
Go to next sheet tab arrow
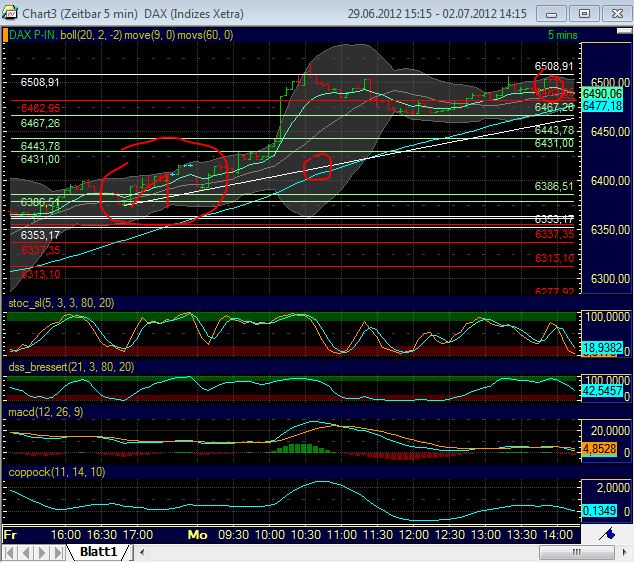(x=42, y=552)
